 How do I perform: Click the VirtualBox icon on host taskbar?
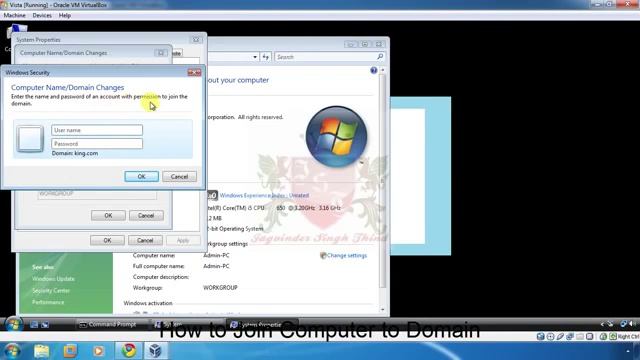pos(155,351)
